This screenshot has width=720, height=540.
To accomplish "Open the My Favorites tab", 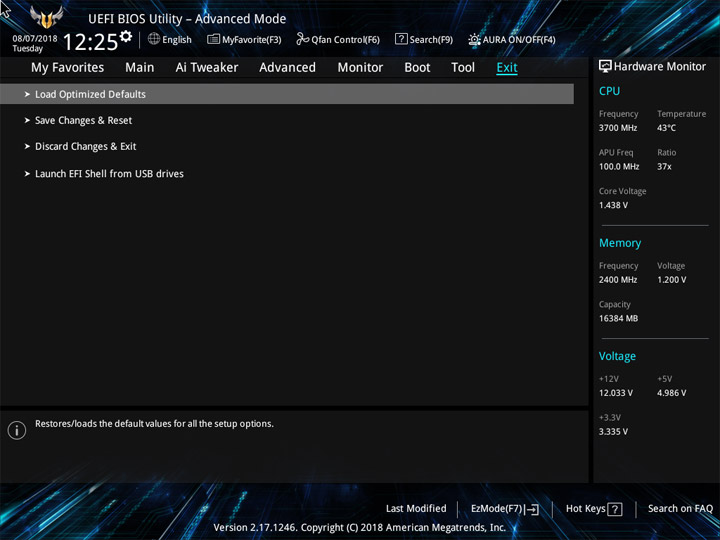I will pyautogui.click(x=68, y=68).
